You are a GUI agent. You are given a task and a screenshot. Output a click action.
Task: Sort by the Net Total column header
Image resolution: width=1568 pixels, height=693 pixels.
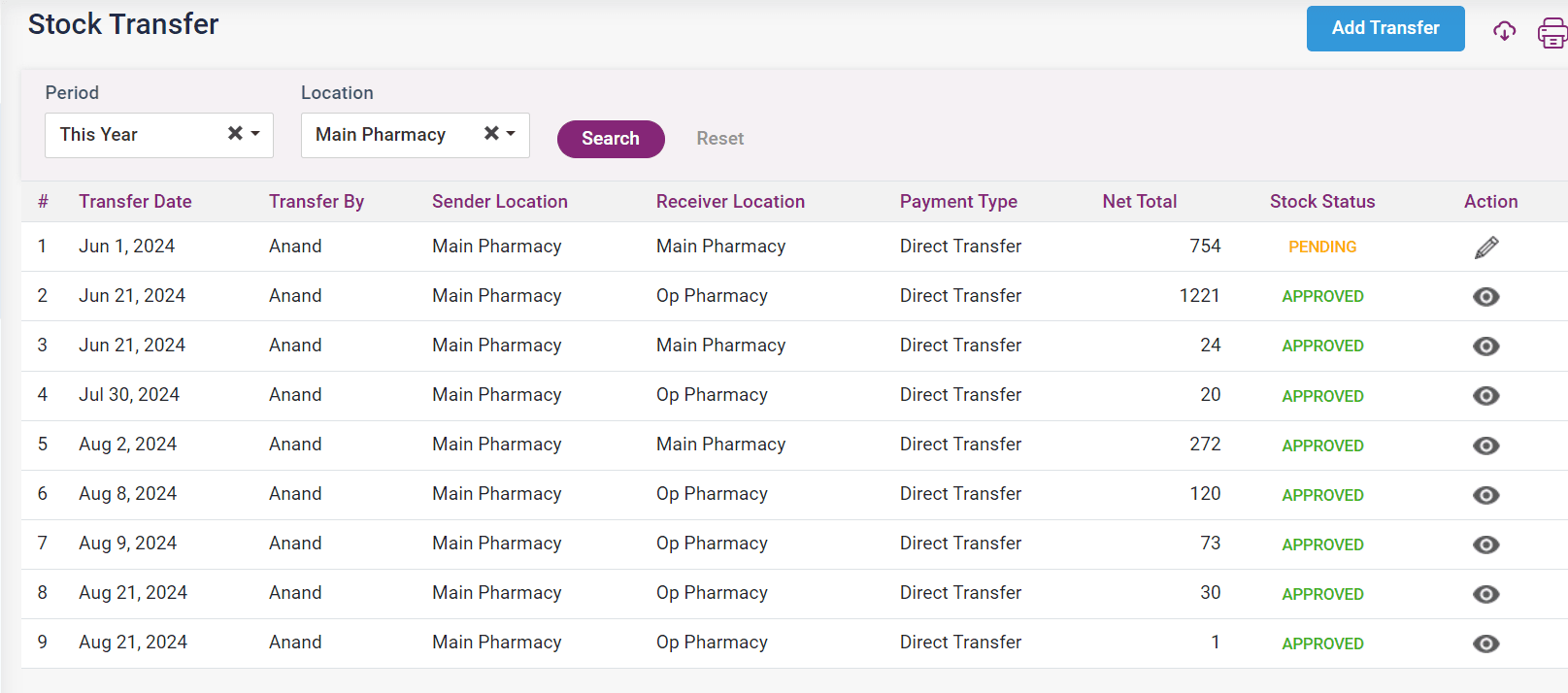click(x=1139, y=202)
